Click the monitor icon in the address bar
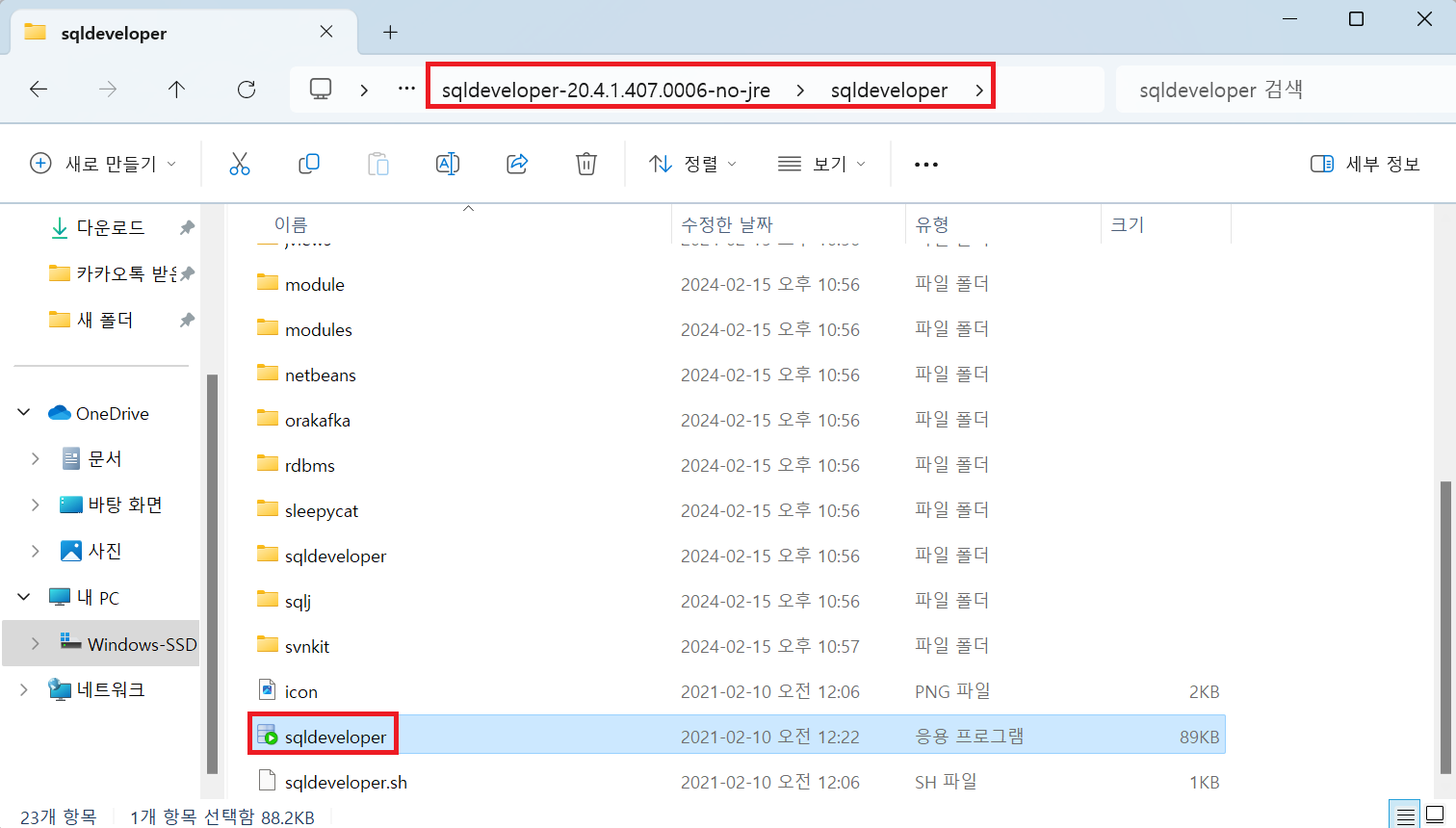The height and width of the screenshot is (828, 1456). (x=320, y=89)
